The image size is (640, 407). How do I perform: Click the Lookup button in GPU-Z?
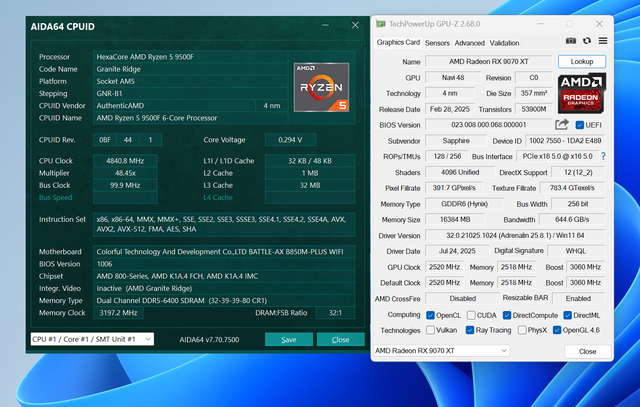(x=582, y=62)
